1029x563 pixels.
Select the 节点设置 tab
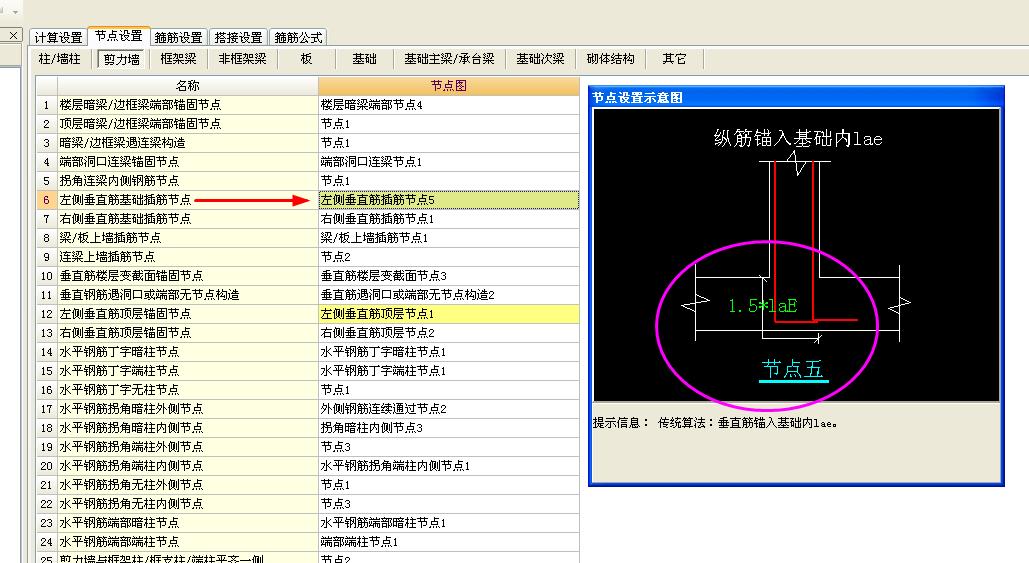pos(118,35)
